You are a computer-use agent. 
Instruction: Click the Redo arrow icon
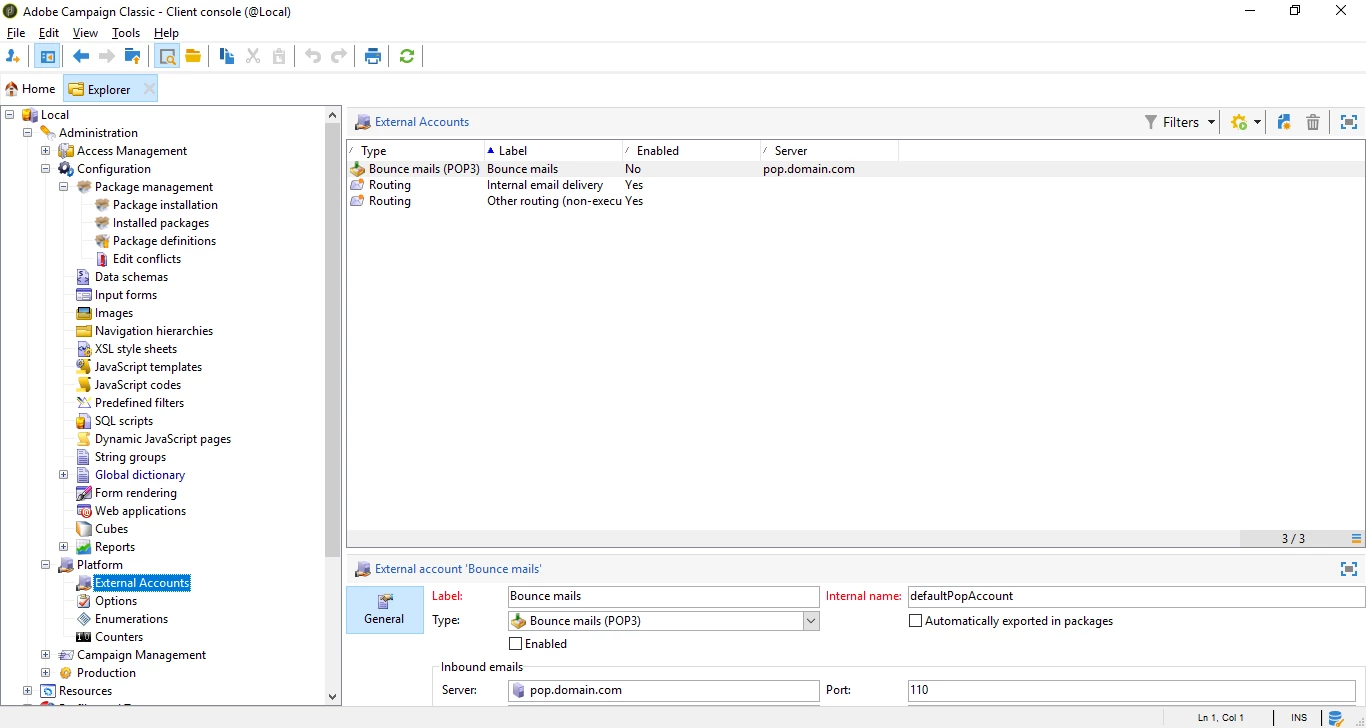pos(339,56)
